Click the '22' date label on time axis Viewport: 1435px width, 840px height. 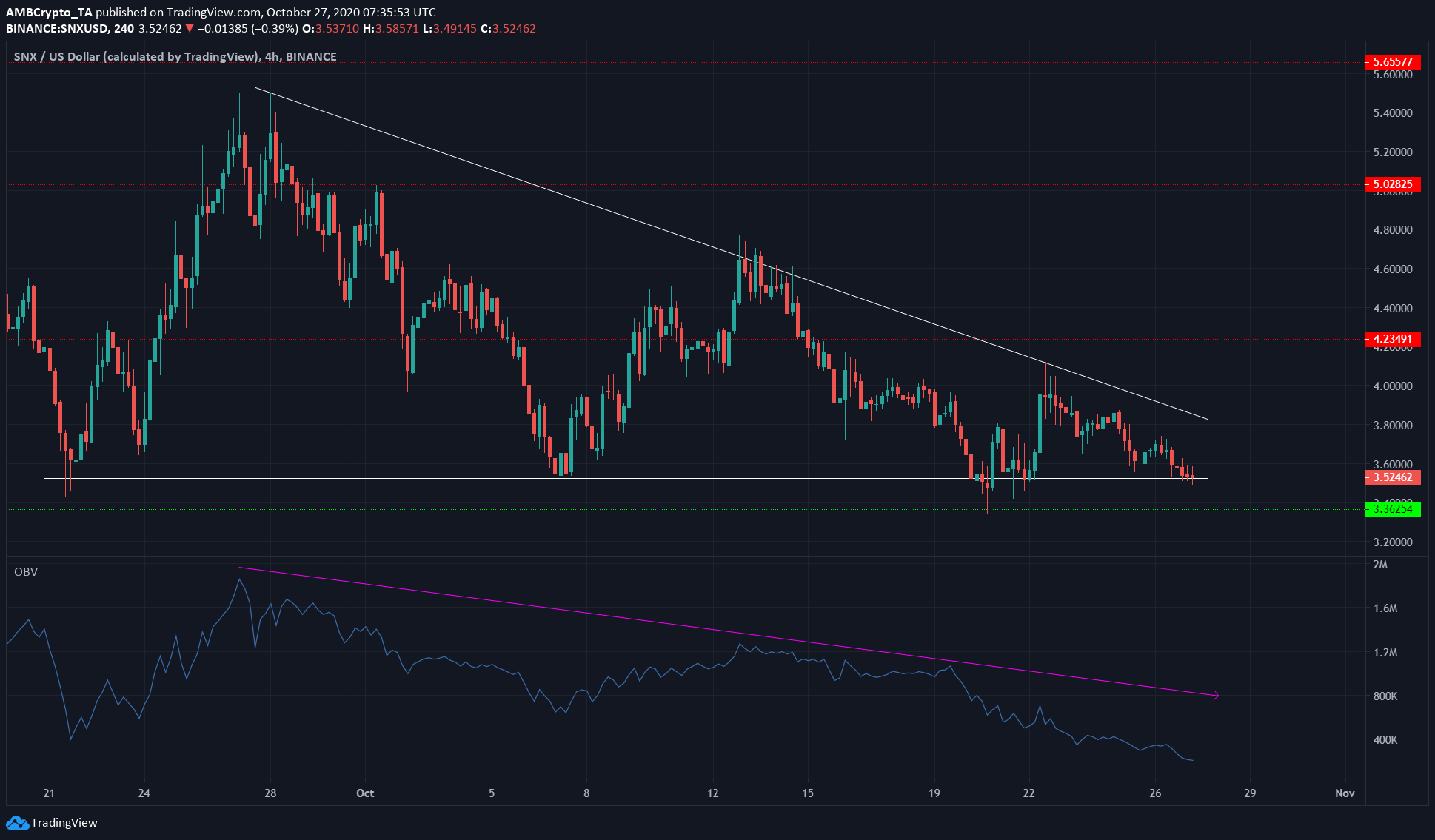tap(1028, 793)
